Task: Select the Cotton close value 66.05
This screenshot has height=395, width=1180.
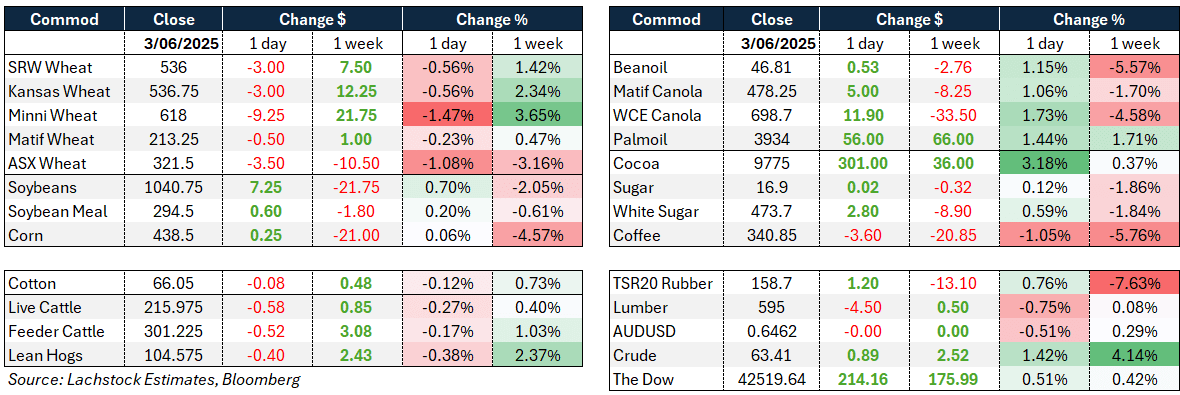Action: [x=174, y=284]
